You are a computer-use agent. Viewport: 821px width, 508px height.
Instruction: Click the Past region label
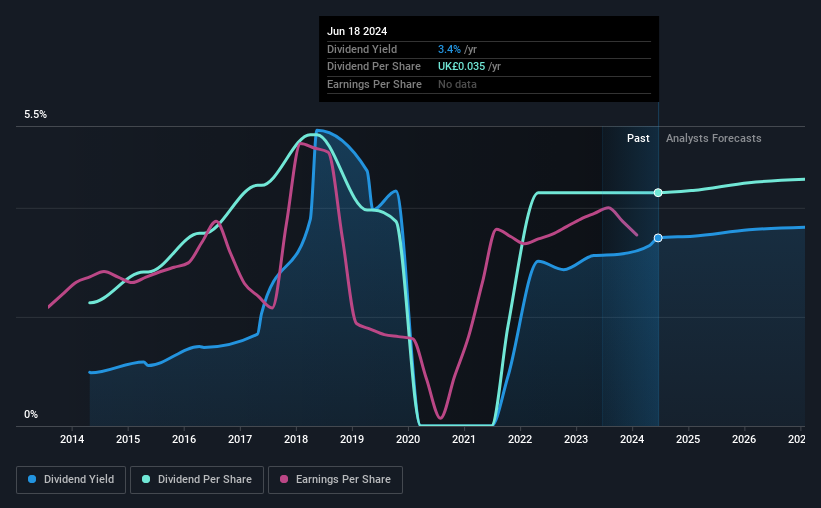pos(638,138)
